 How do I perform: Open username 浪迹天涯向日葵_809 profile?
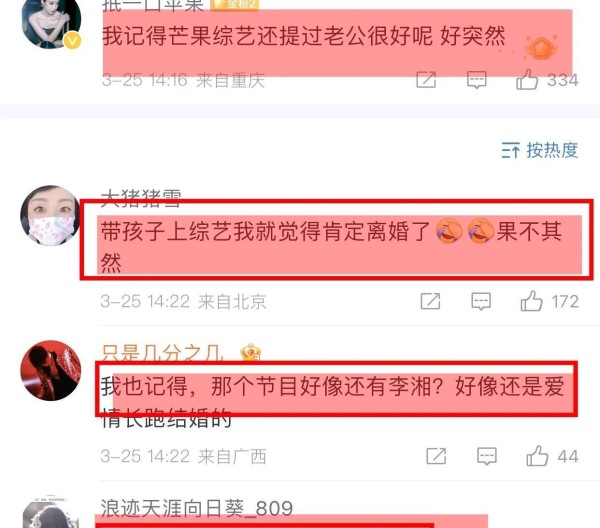click(197, 508)
